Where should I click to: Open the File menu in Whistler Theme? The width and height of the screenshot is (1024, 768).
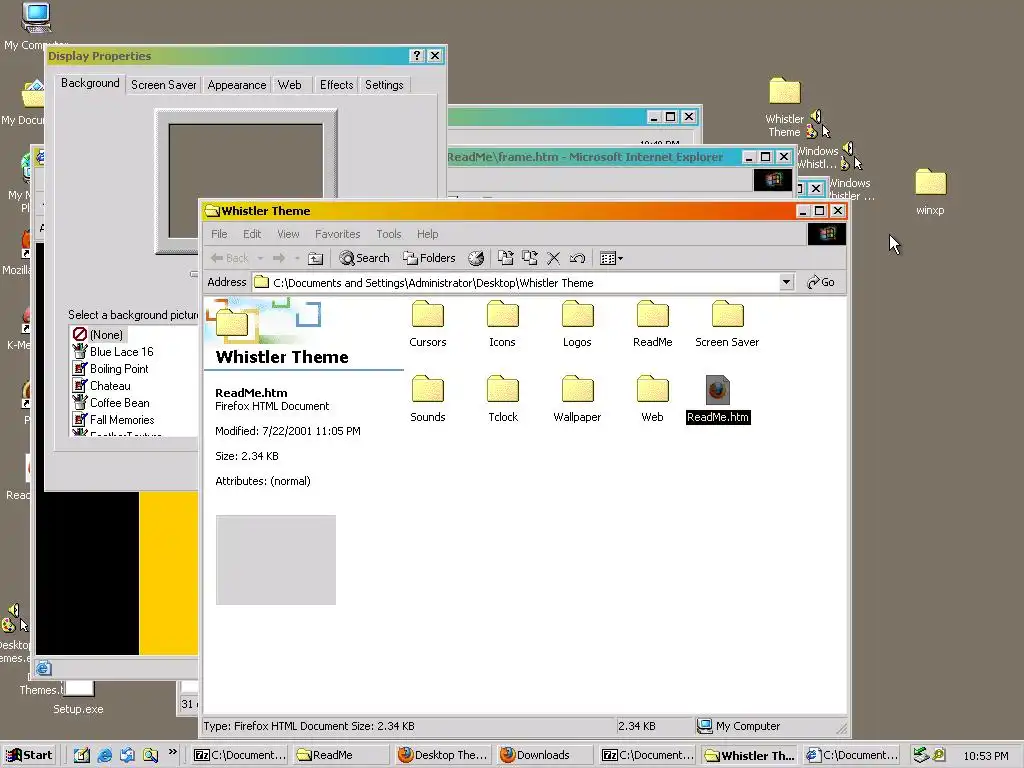tap(219, 234)
